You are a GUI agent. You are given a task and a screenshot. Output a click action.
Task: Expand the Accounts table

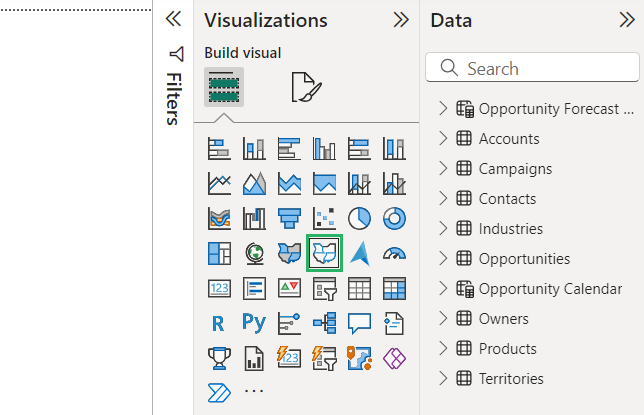coord(444,139)
